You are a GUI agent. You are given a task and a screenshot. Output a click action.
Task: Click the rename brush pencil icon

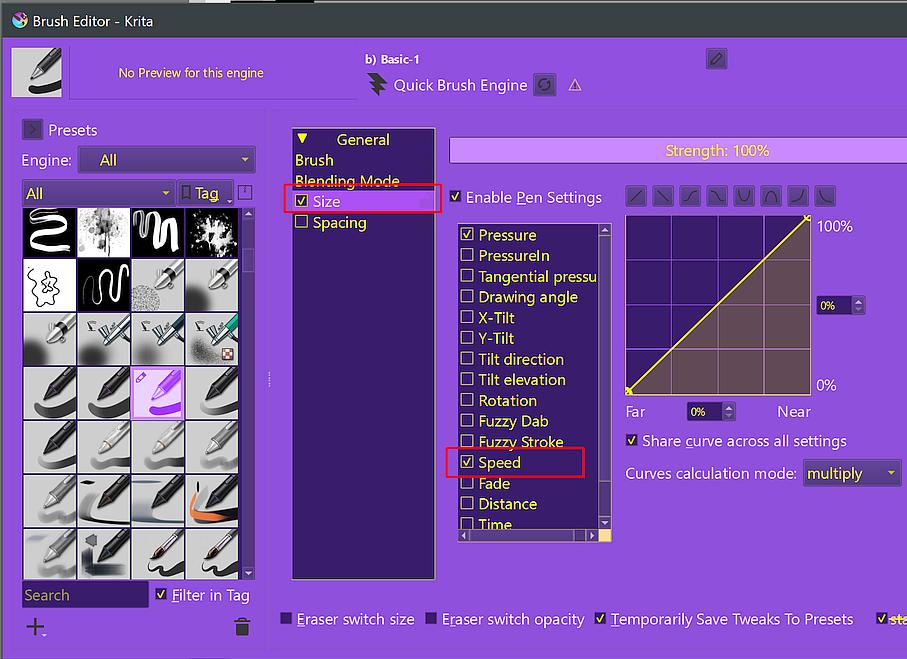[716, 59]
